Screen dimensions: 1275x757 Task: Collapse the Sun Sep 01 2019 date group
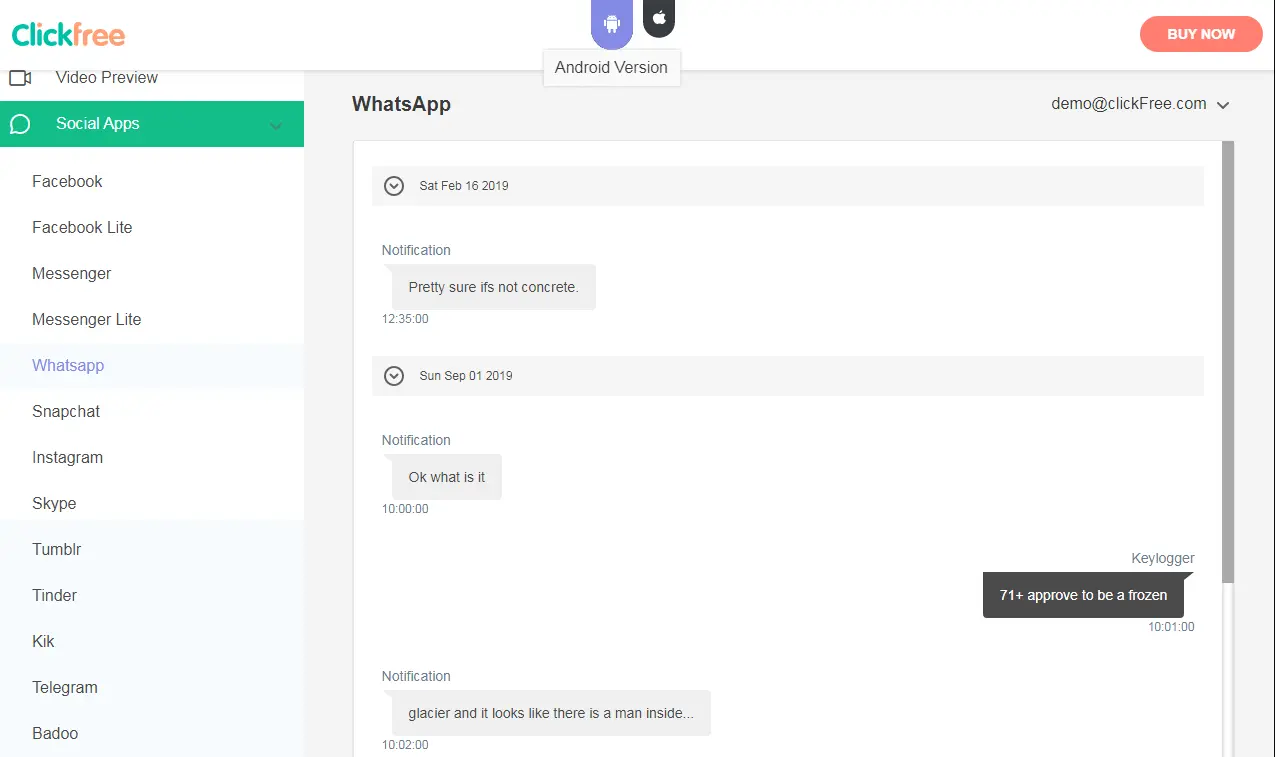point(394,376)
